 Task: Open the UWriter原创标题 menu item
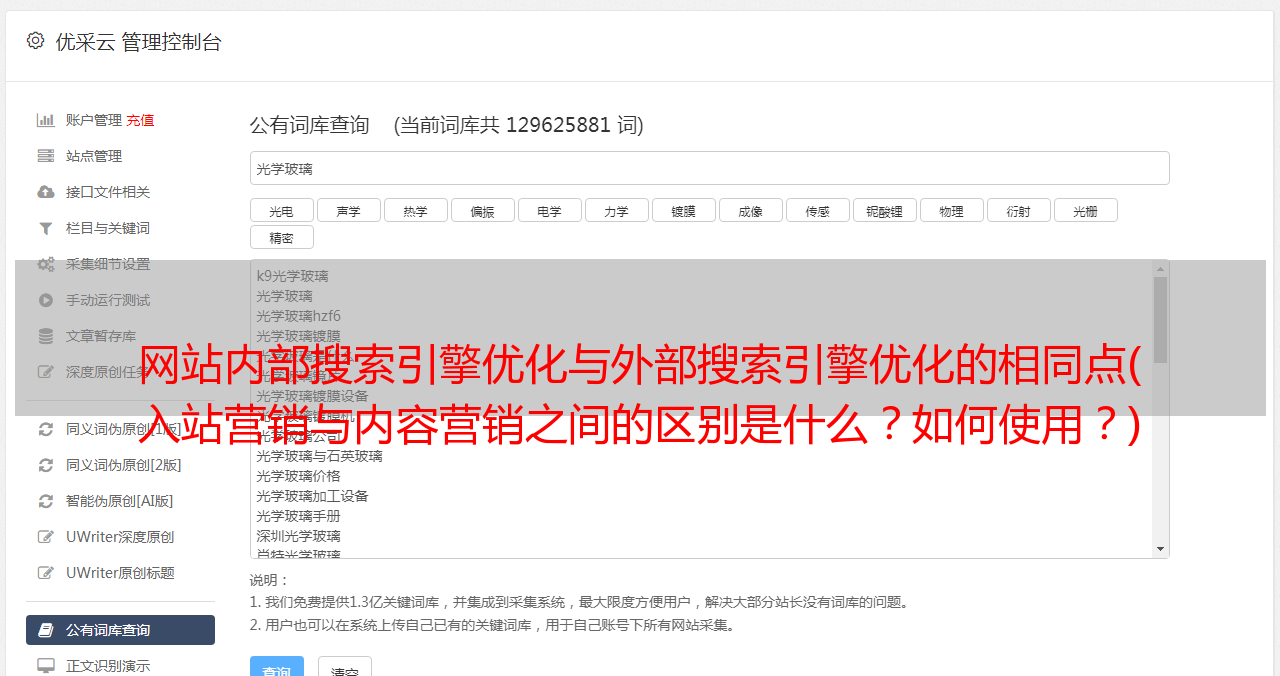tap(120, 573)
